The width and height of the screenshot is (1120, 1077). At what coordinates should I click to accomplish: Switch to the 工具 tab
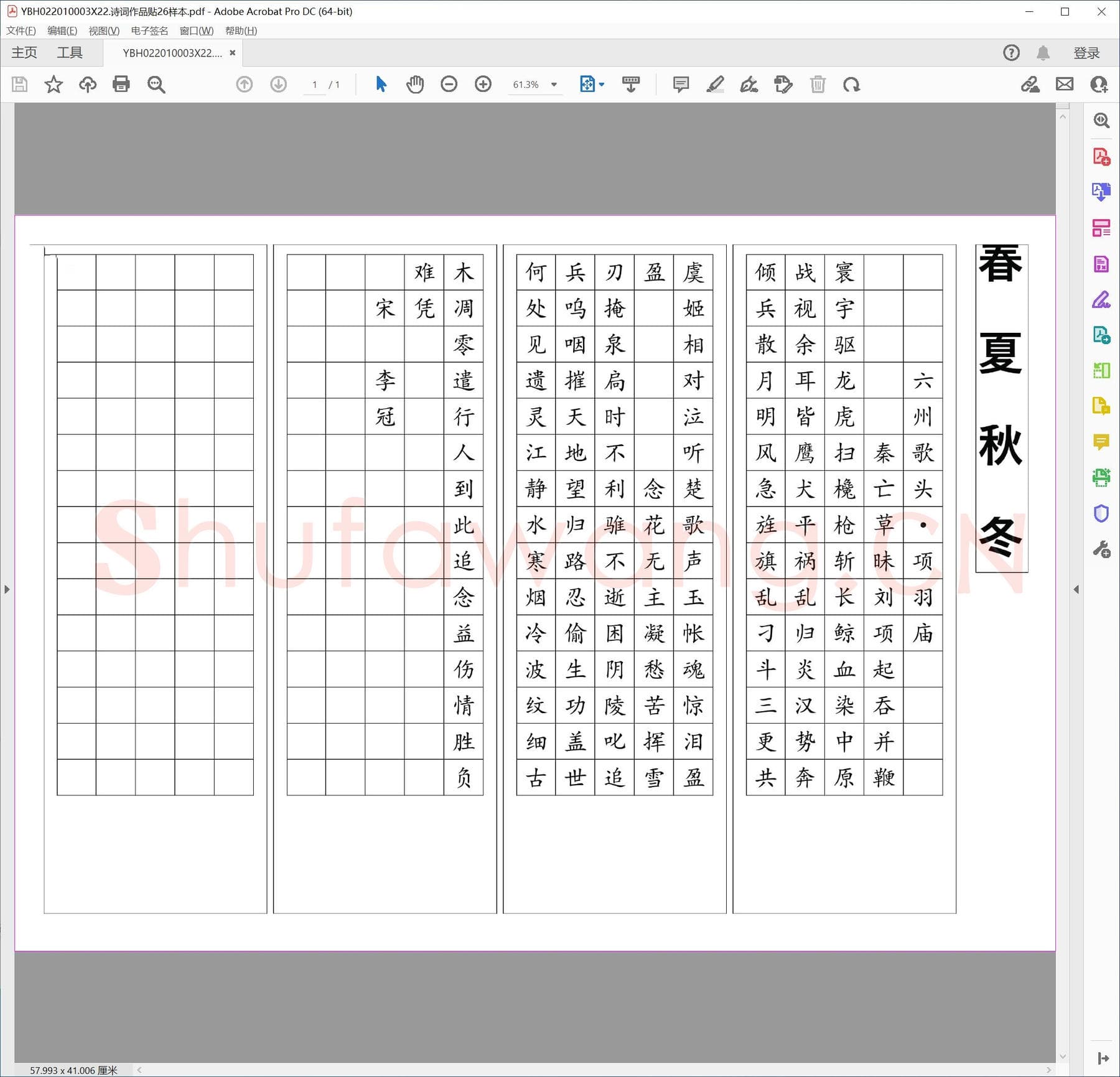70,53
